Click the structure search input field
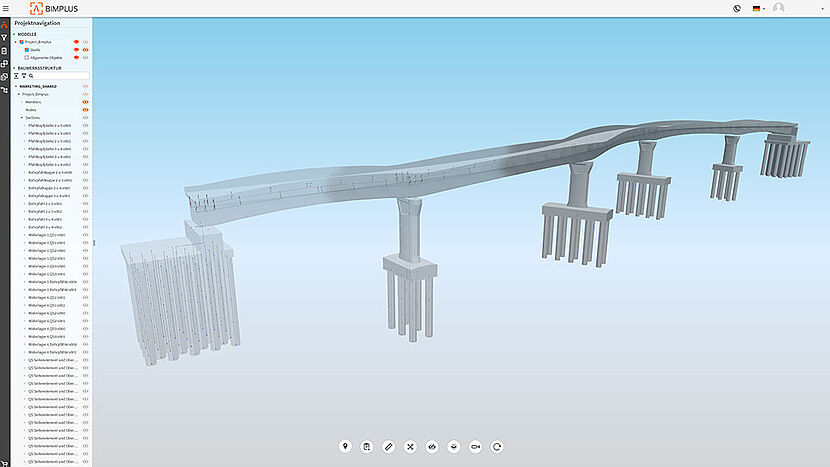Screen dimensions: 830x467 (x=62, y=76)
